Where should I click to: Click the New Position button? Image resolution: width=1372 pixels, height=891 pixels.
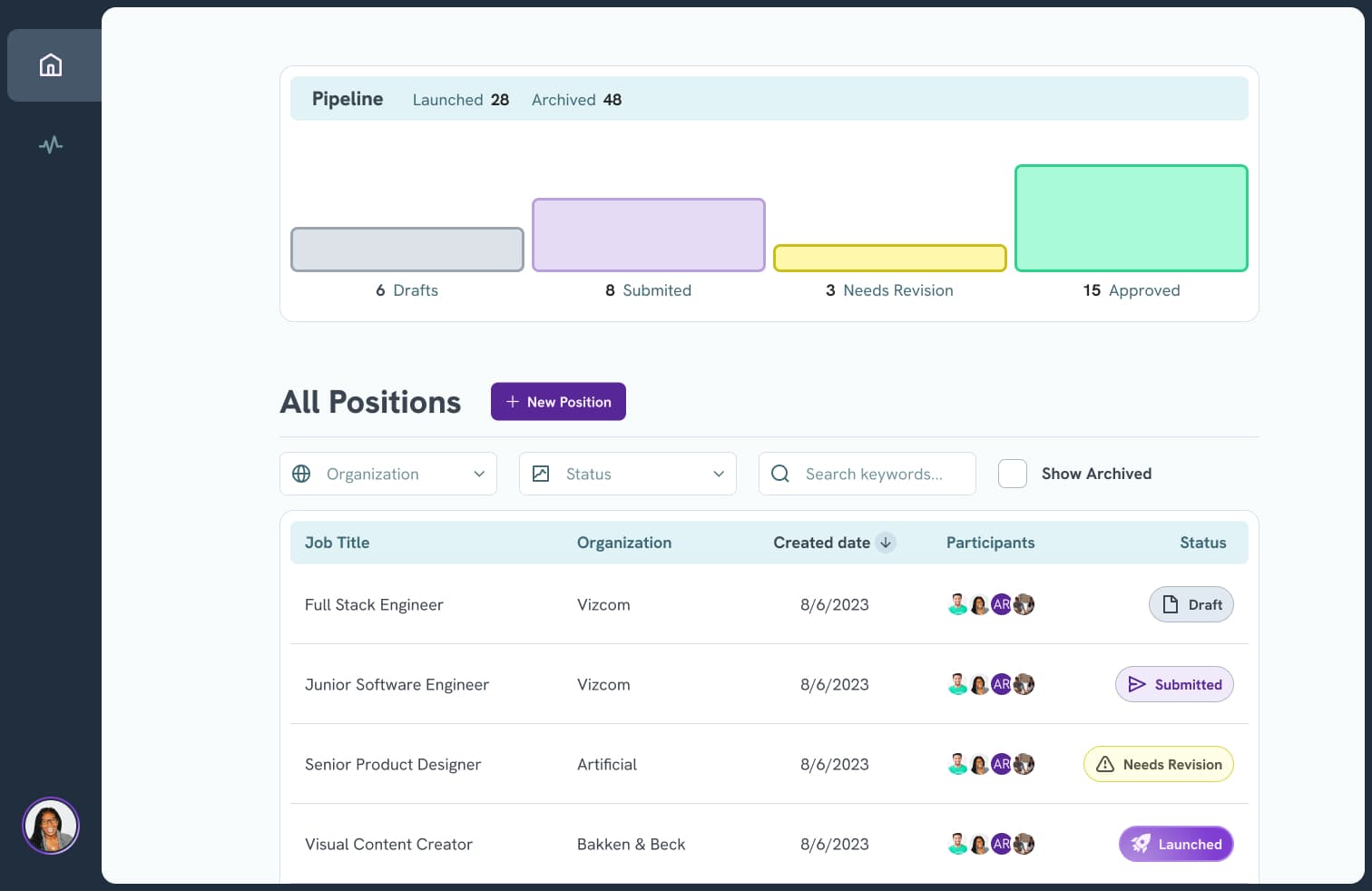558,402
